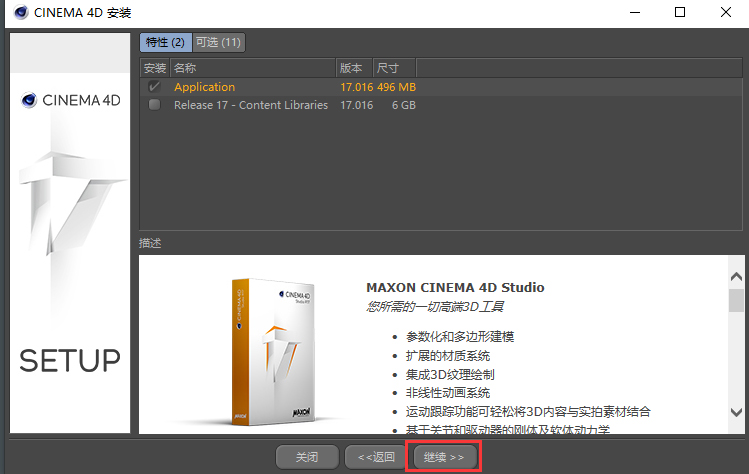Select Release 17 - Content Libraries row
The width and height of the screenshot is (749, 474).
pyautogui.click(x=440, y=105)
